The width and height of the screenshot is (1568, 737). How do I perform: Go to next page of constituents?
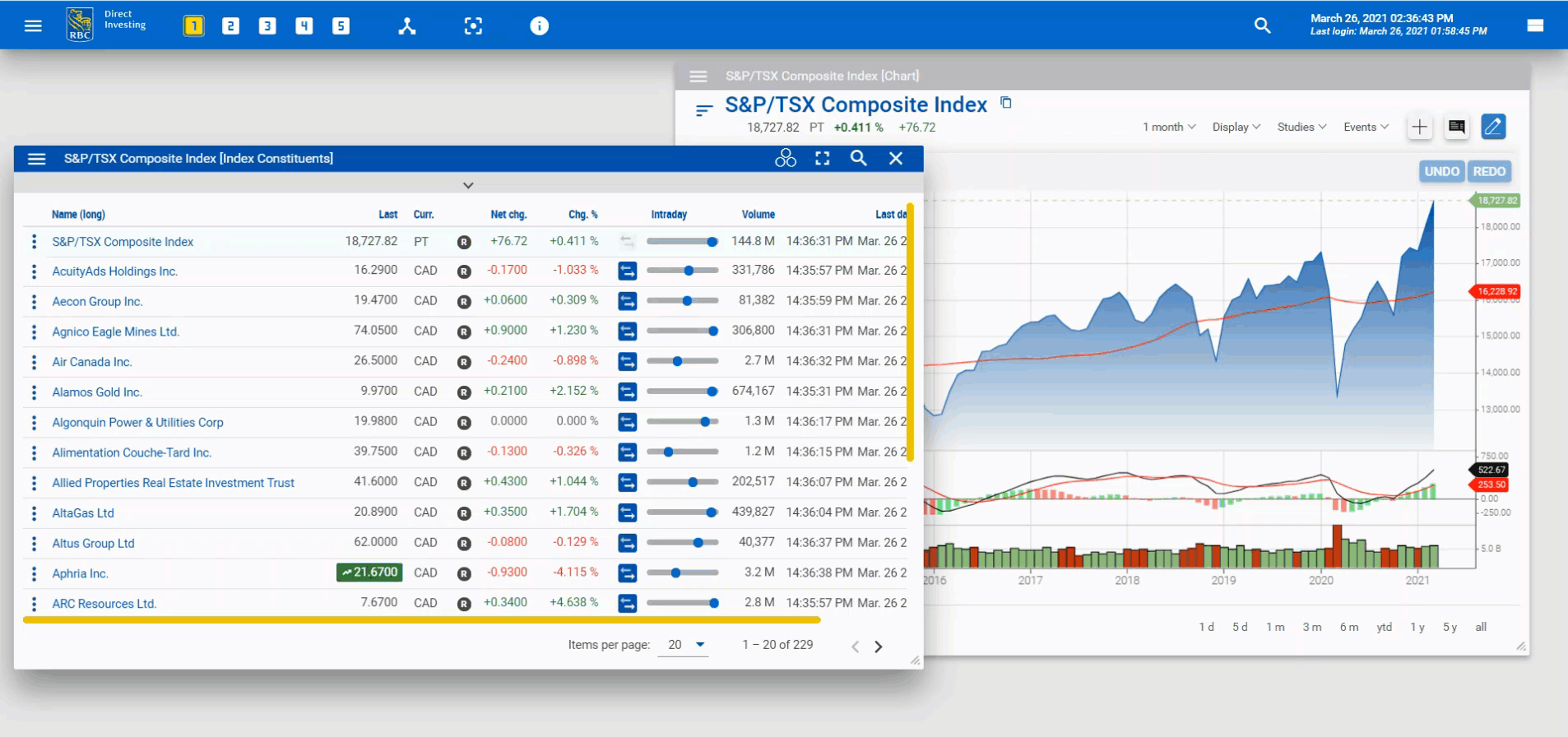[878, 647]
